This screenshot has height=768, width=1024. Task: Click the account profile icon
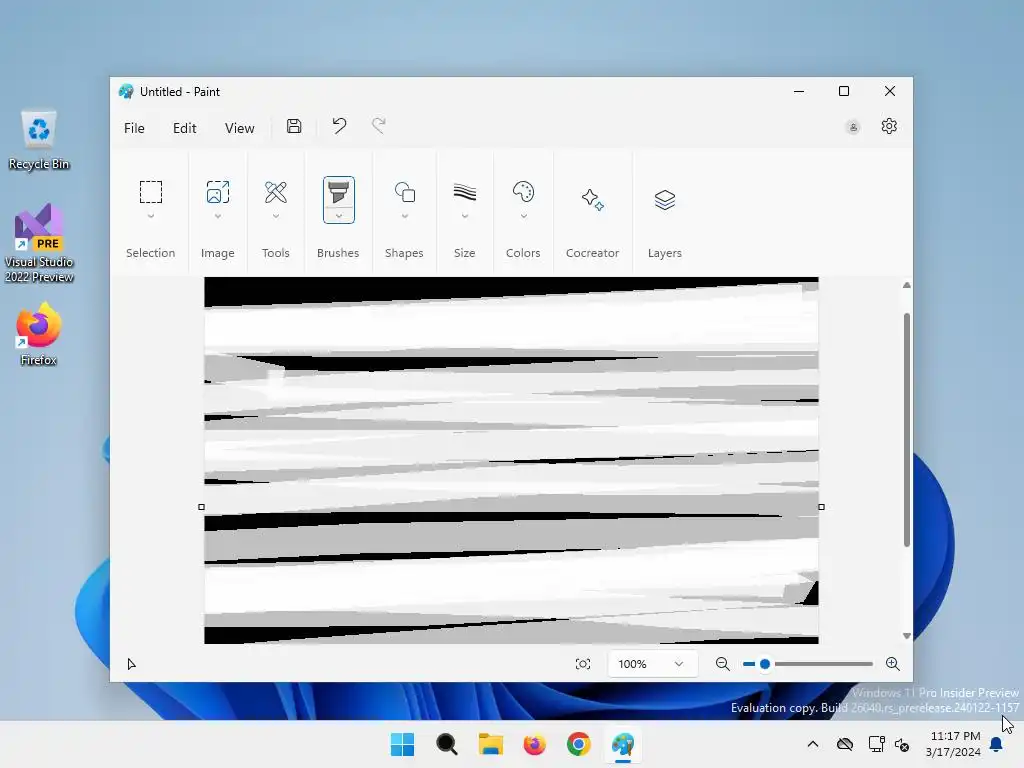pos(853,127)
